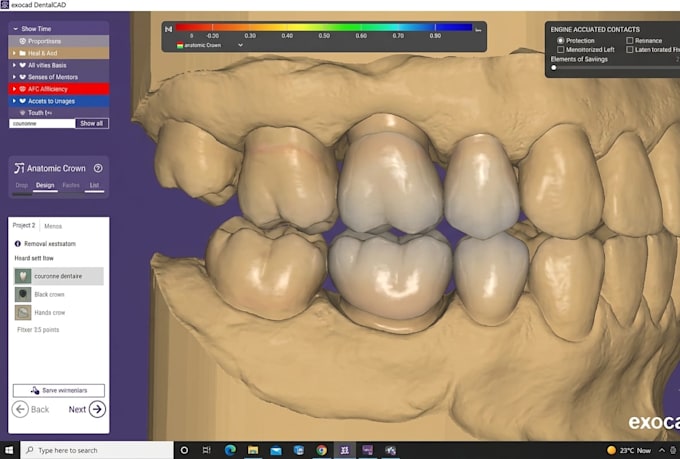Click the taskbar search box
680x459 pixels.
97,450
